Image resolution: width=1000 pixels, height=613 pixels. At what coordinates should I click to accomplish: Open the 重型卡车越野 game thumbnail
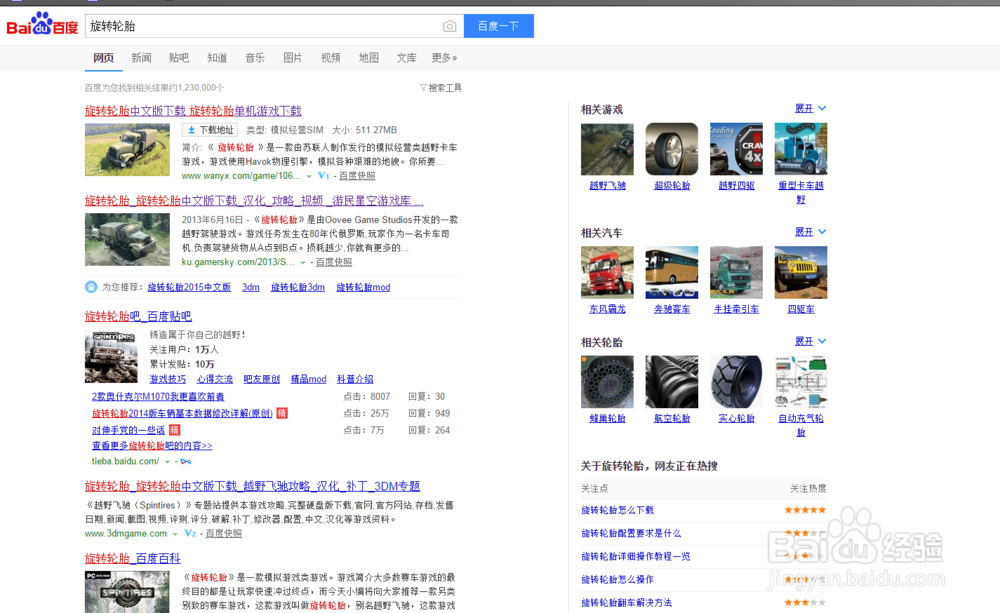800,149
